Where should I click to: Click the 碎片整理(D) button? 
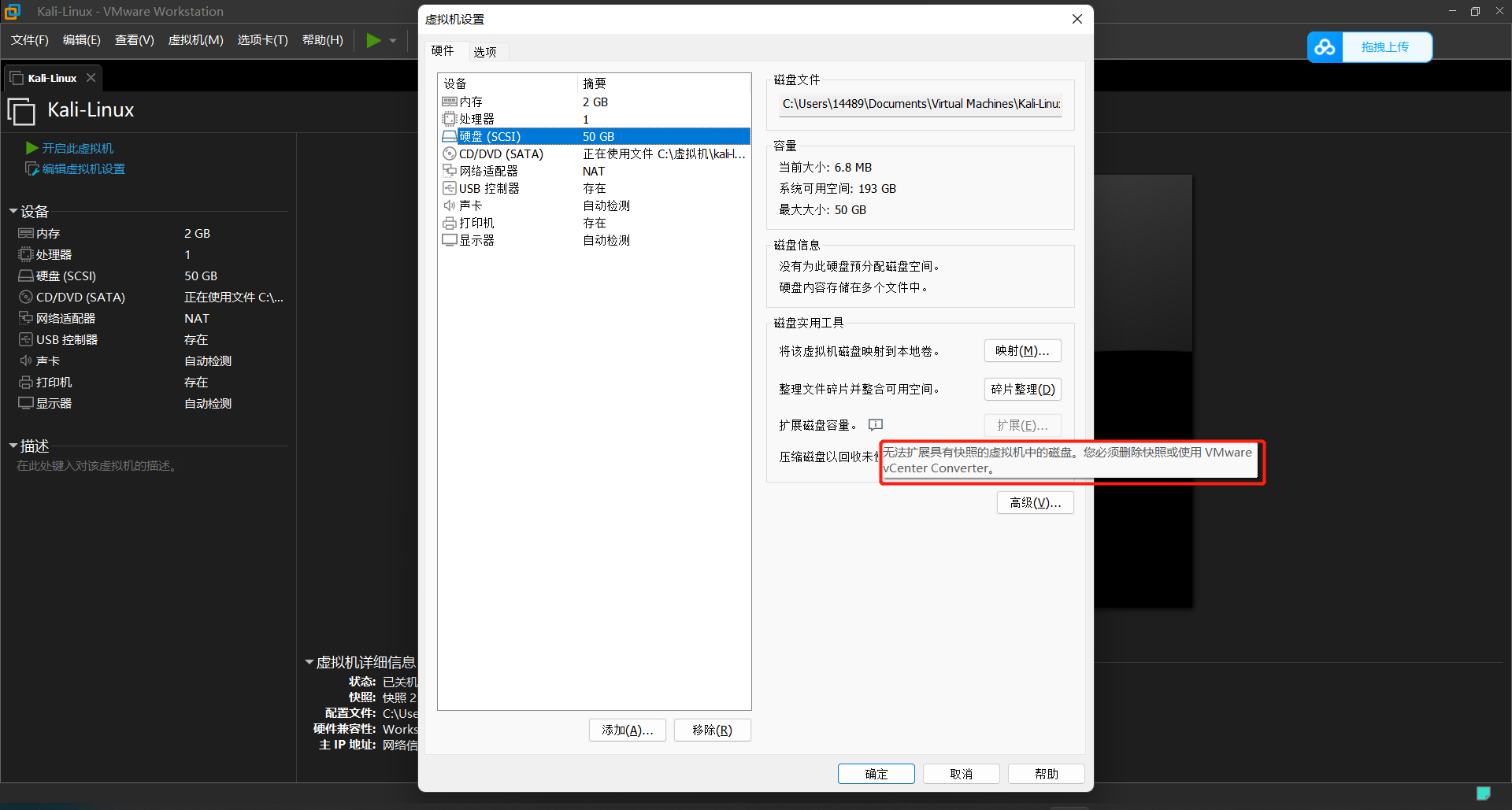1022,389
